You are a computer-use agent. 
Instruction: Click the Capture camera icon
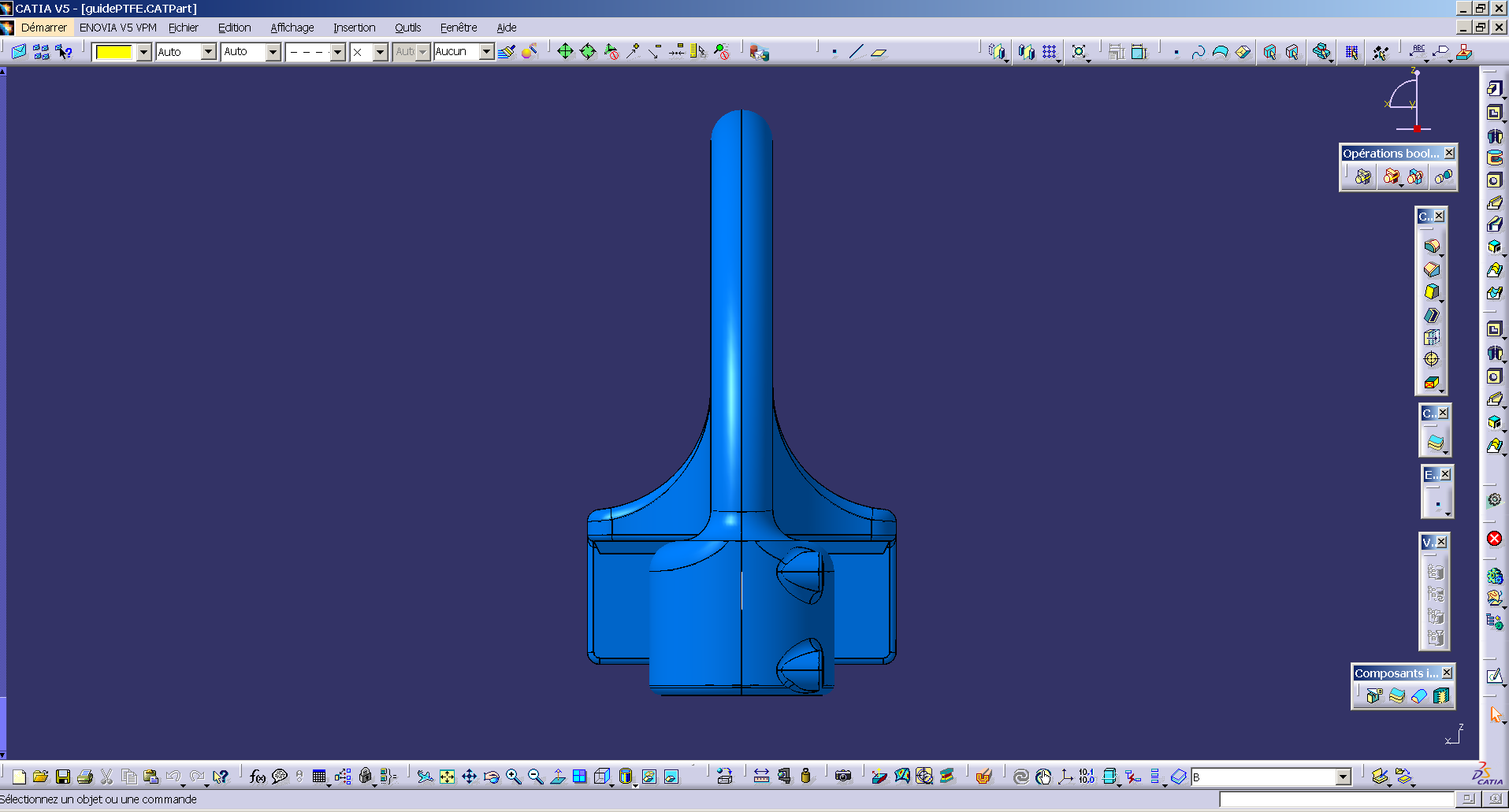point(843,777)
